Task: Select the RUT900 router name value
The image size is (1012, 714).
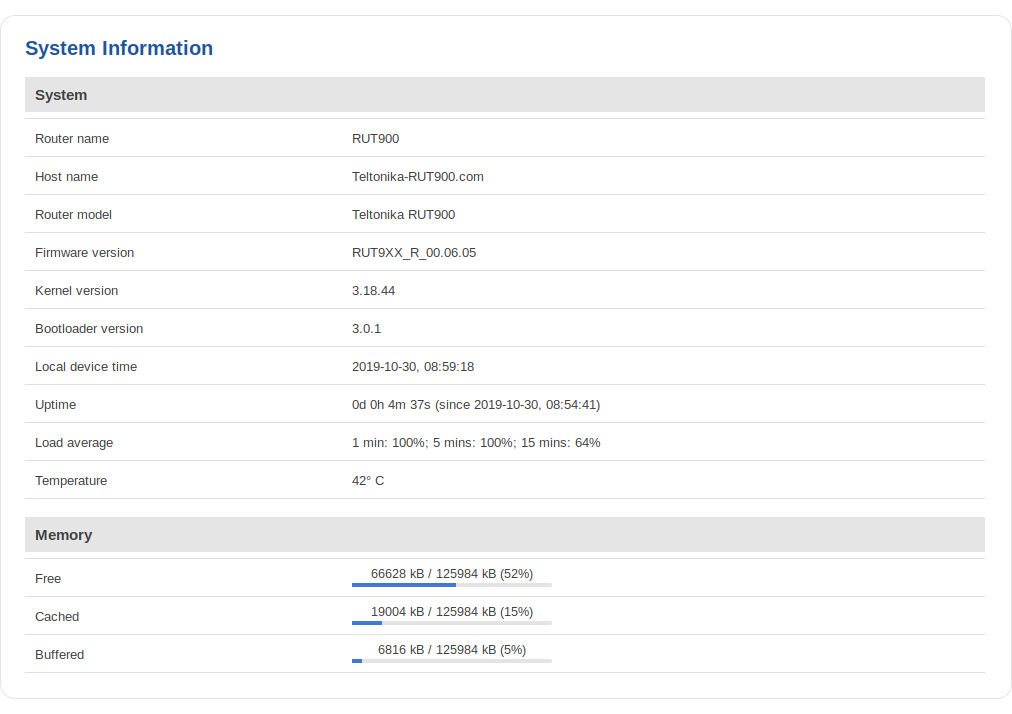Action: click(375, 139)
